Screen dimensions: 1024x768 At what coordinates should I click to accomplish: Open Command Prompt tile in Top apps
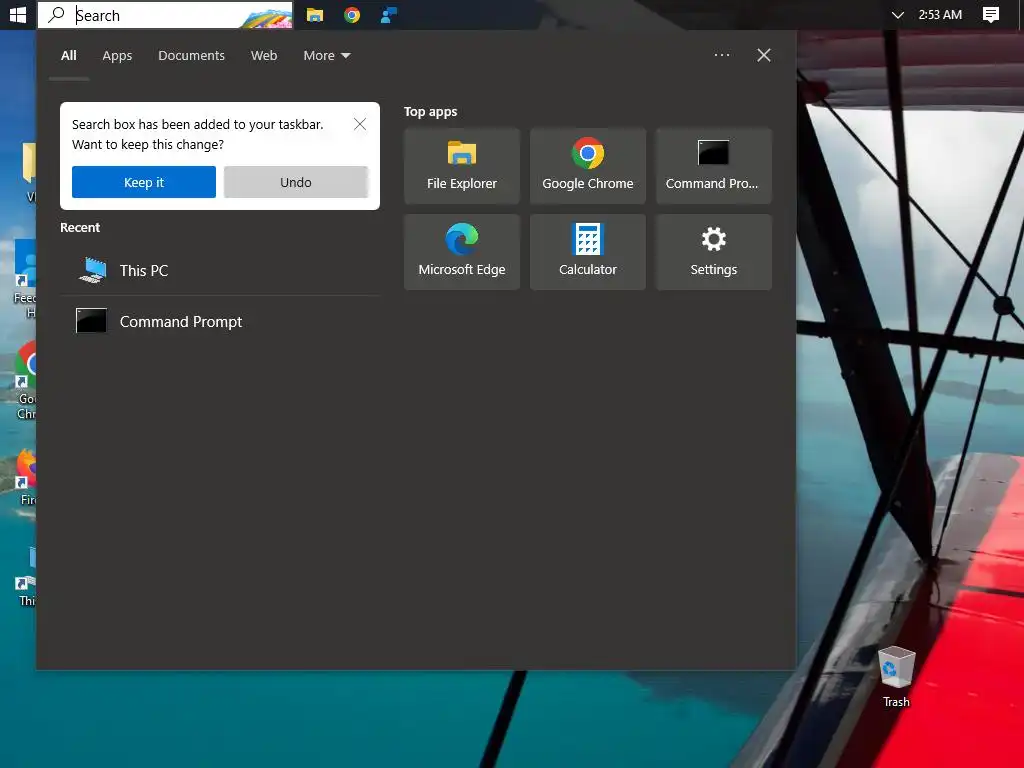click(714, 166)
